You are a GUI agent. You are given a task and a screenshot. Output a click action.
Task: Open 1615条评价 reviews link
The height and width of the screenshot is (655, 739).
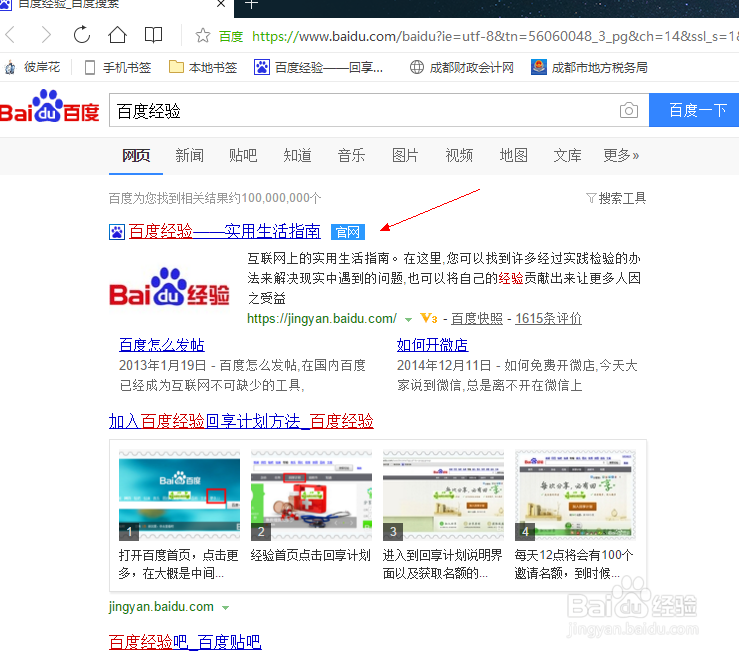(548, 319)
